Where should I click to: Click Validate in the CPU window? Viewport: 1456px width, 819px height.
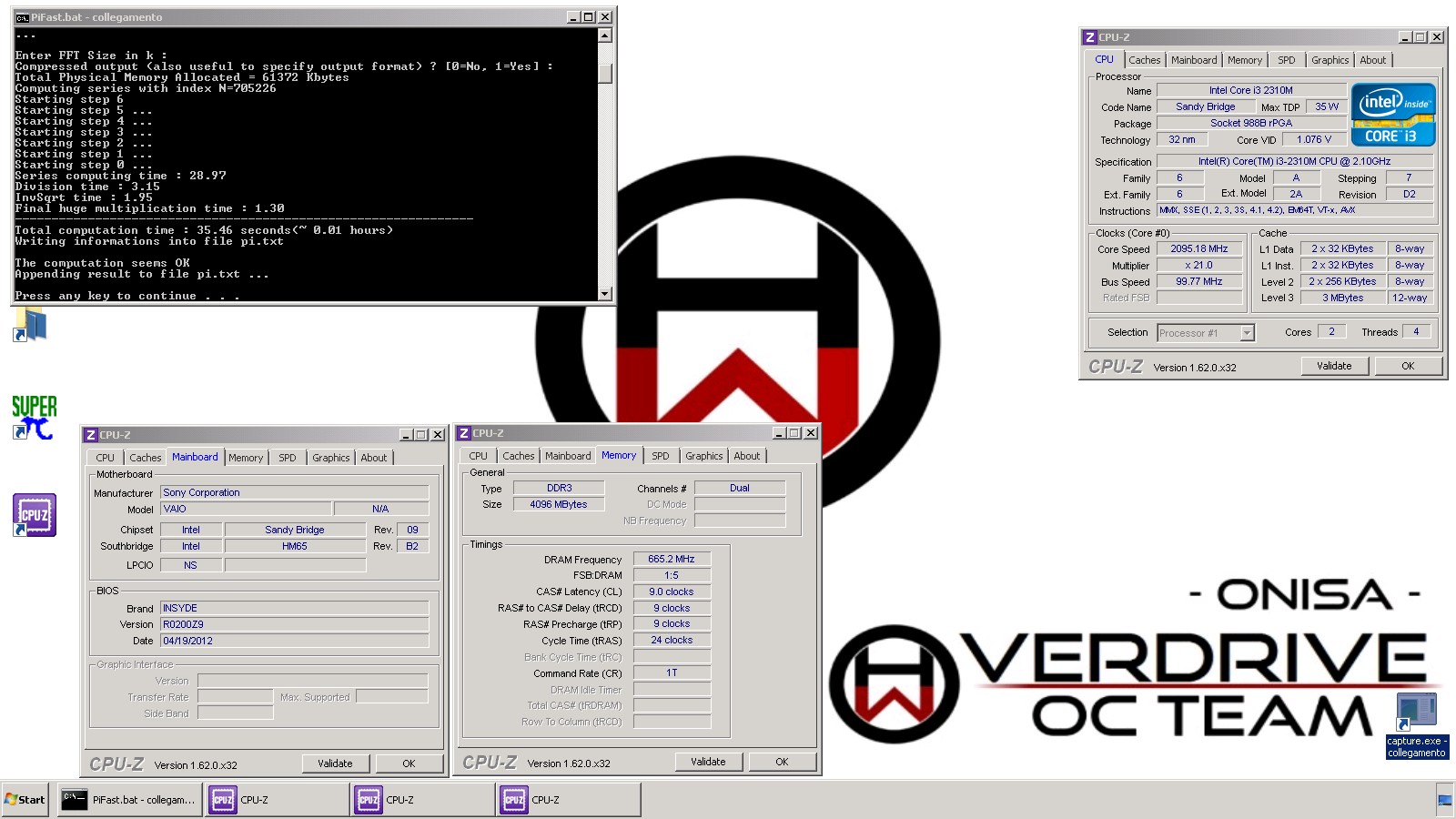[x=1334, y=366]
